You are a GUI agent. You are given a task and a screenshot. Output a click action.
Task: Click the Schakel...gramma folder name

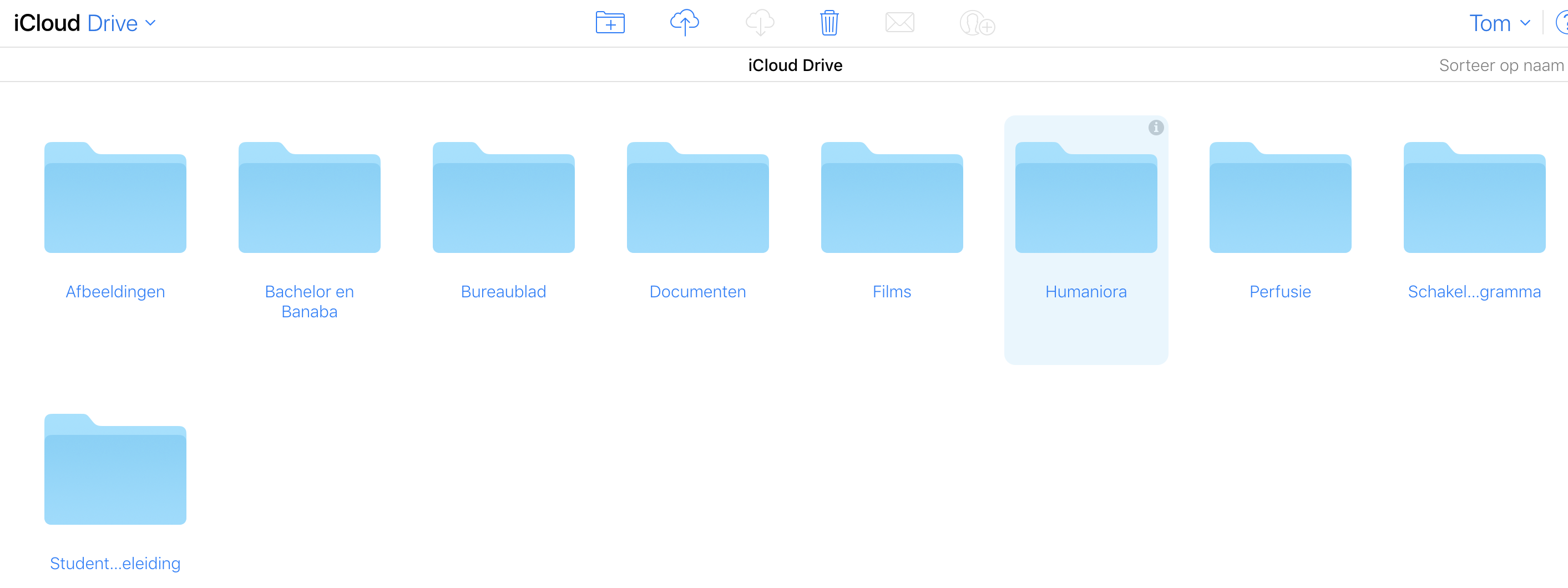pyautogui.click(x=1474, y=292)
